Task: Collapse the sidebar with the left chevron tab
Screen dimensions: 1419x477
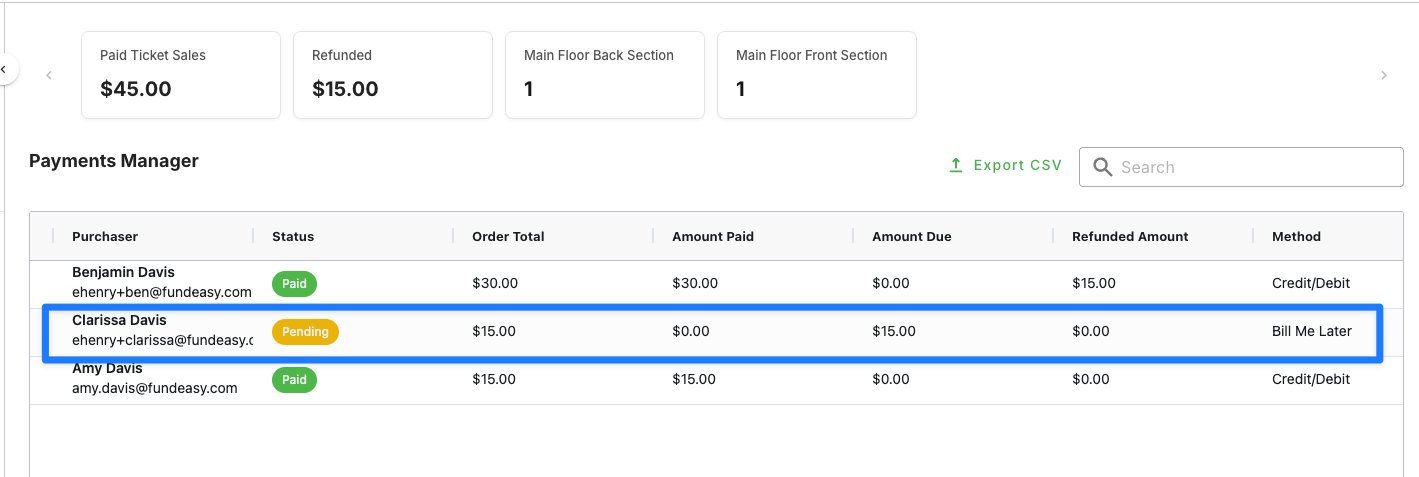Action: [5, 70]
